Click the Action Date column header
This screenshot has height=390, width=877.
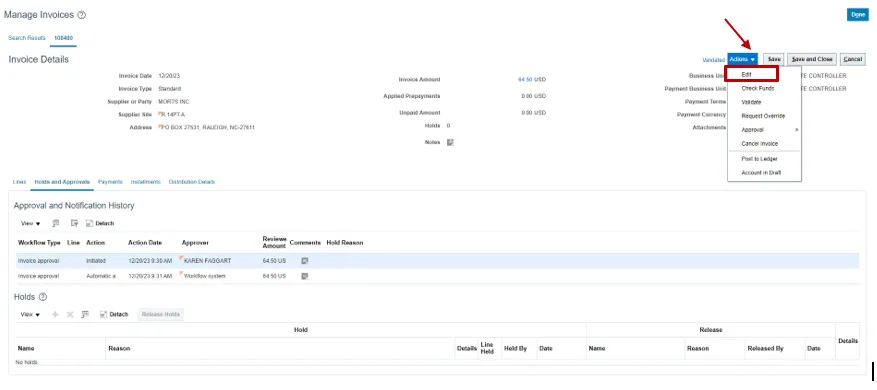(145, 243)
